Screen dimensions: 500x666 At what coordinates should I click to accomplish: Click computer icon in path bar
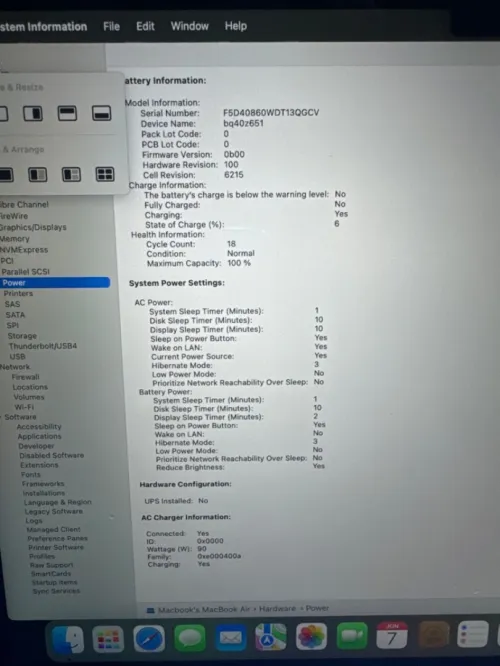[x=150, y=610]
